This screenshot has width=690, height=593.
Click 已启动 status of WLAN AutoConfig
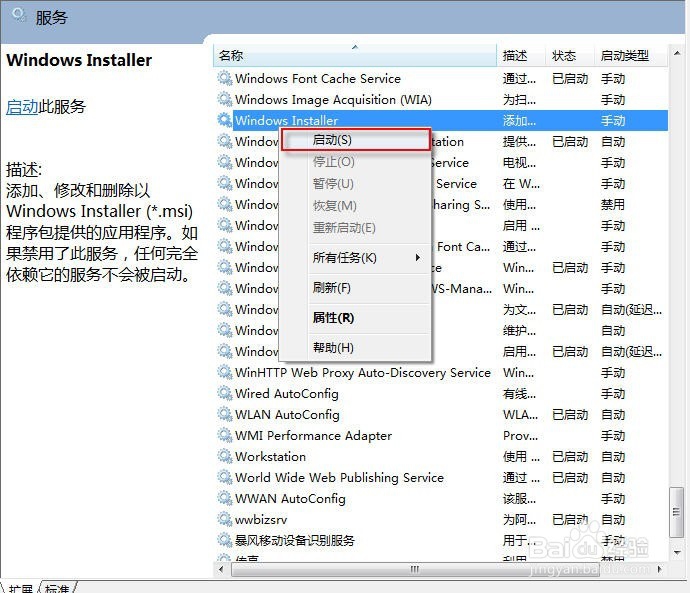570,414
